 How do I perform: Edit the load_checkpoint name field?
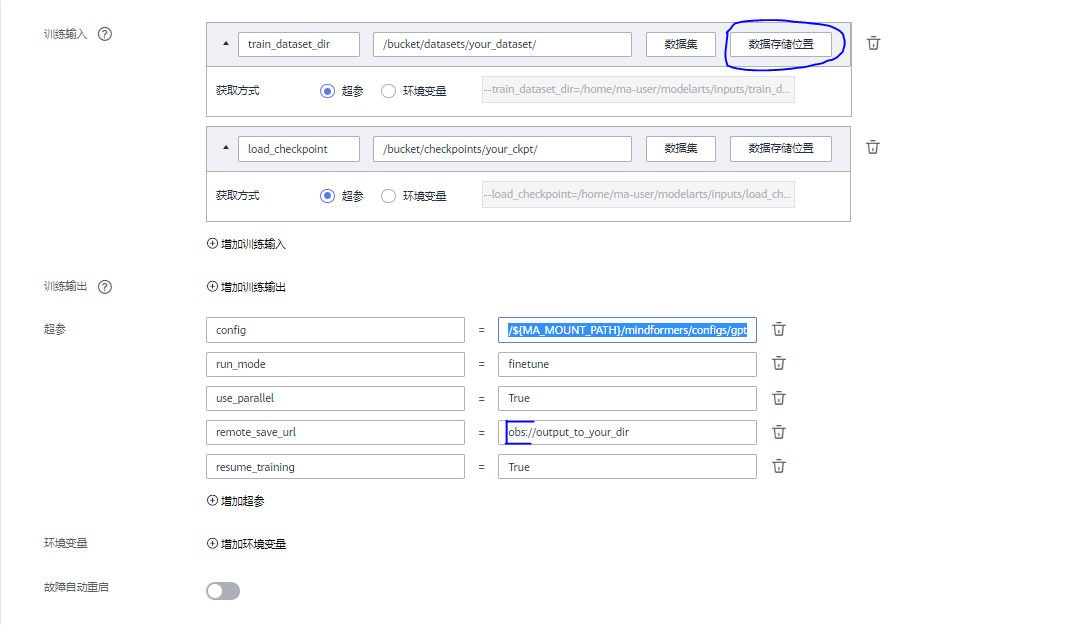click(299, 149)
